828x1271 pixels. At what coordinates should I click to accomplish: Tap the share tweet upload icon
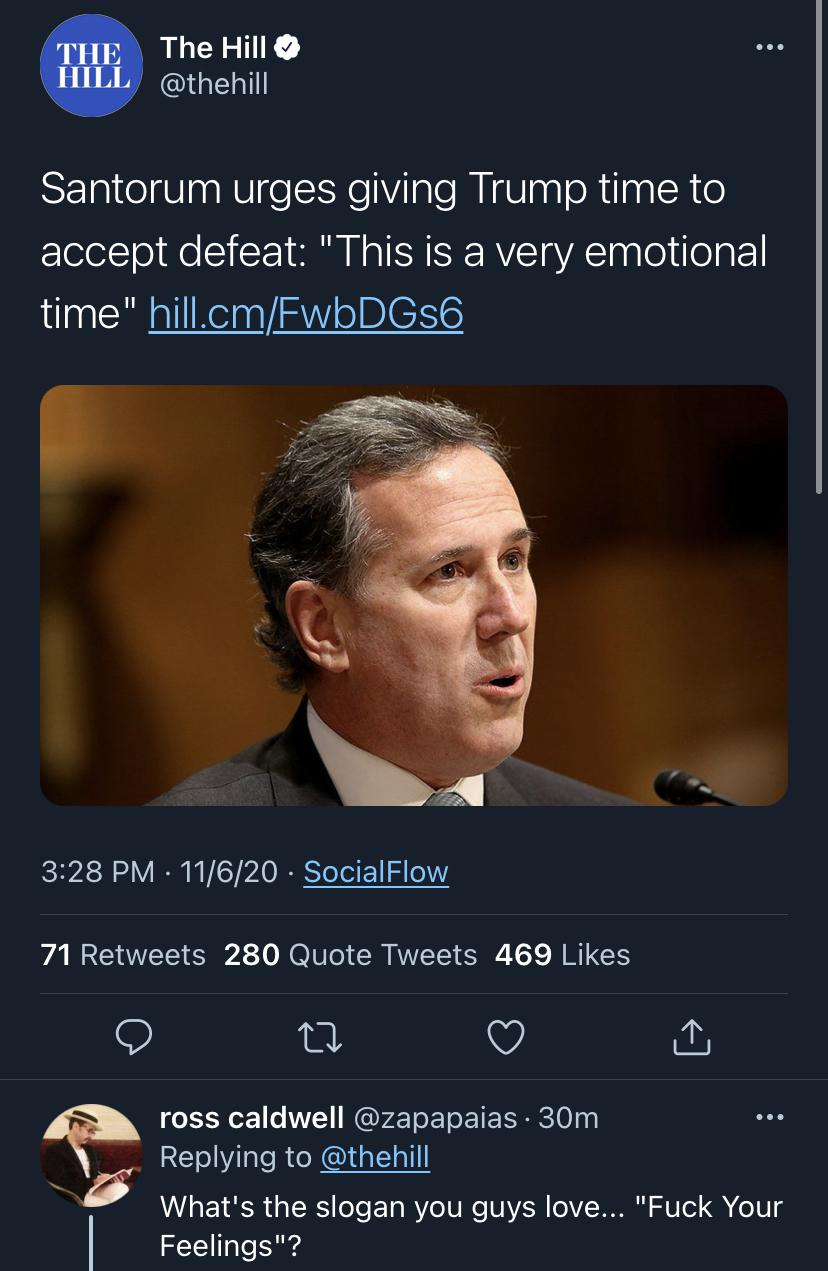point(691,1037)
